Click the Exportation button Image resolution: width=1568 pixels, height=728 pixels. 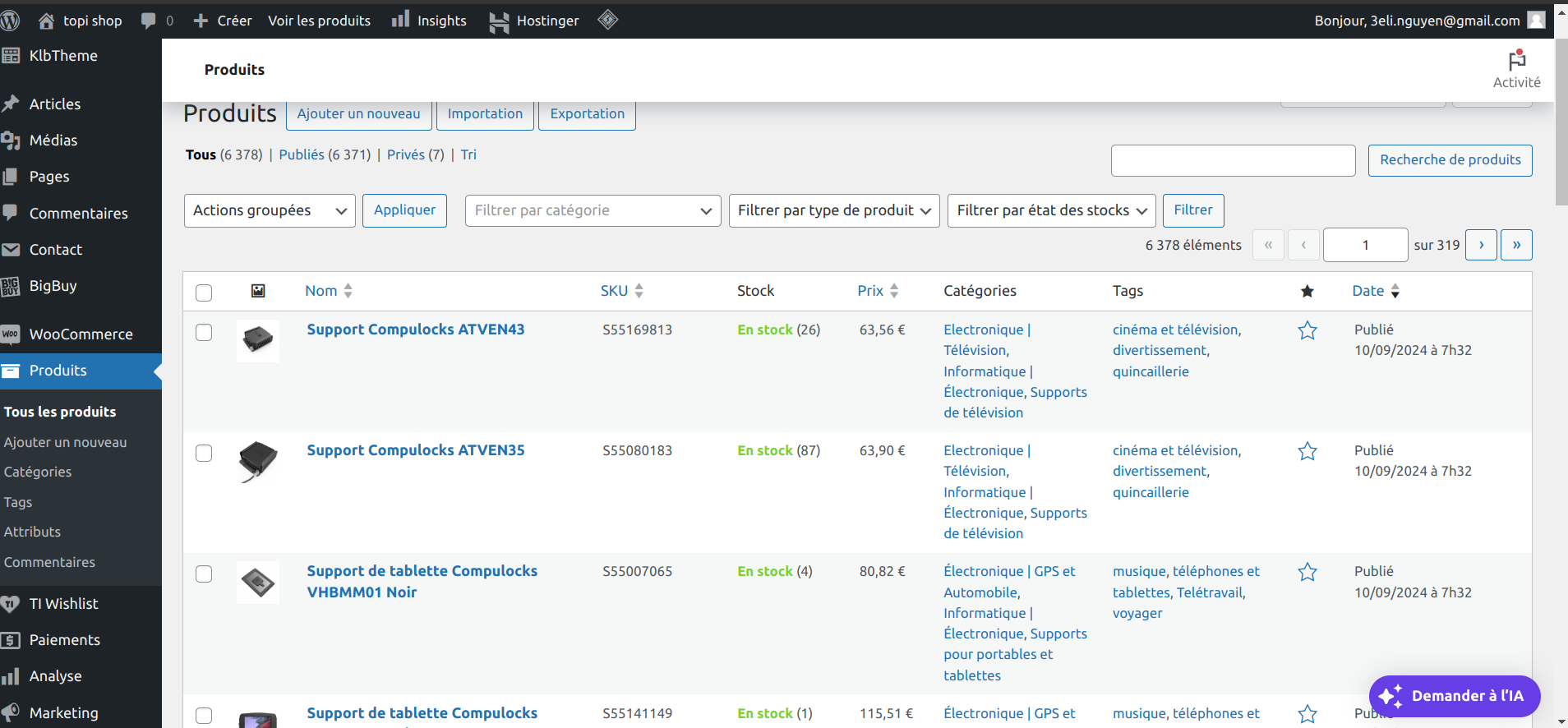pos(587,114)
